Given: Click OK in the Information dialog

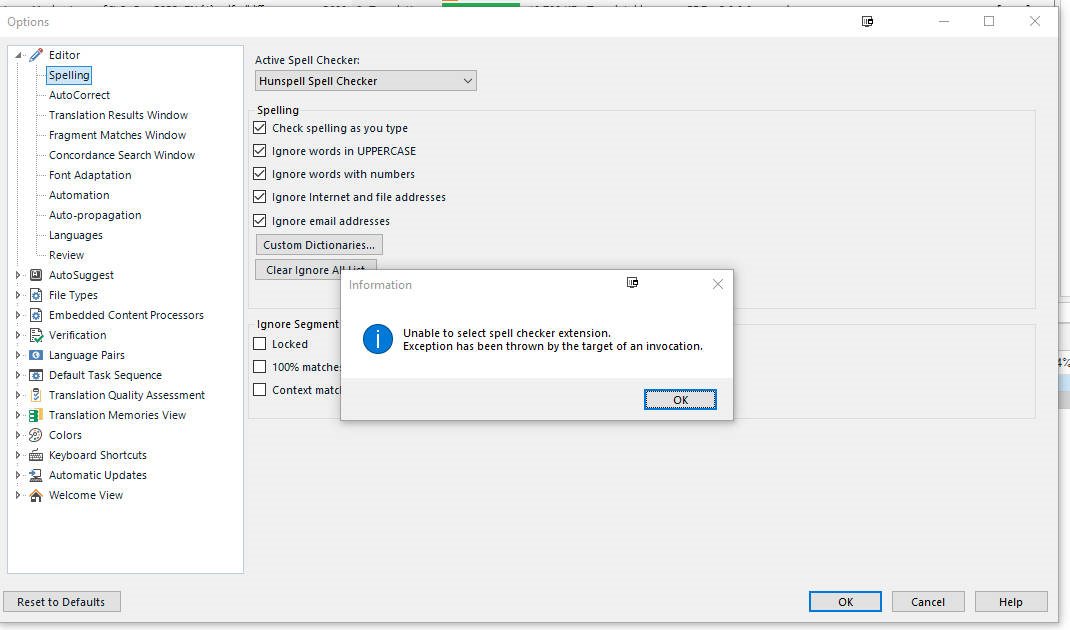Looking at the screenshot, I should 680,400.
